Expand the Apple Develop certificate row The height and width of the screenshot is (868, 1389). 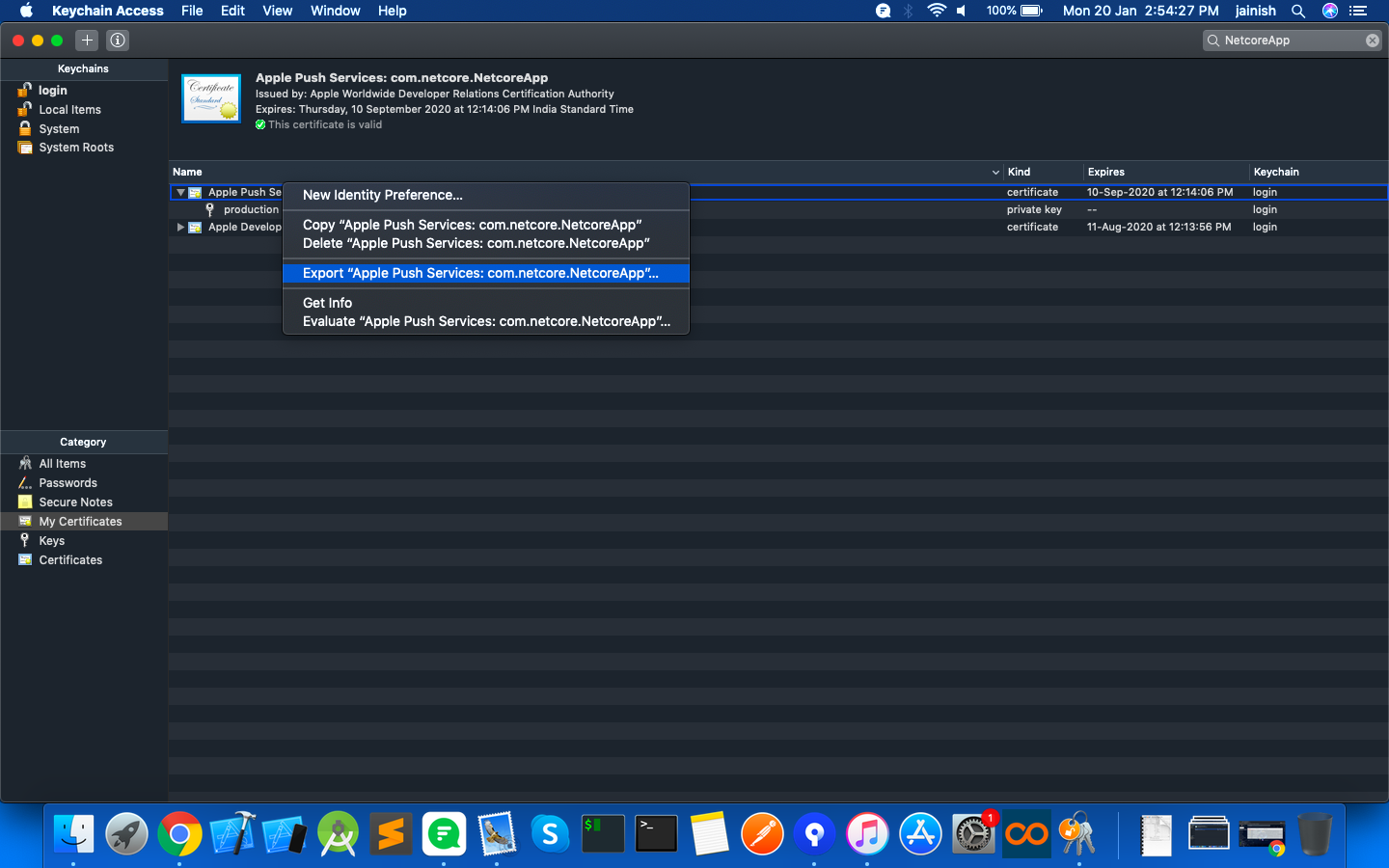pos(180,228)
